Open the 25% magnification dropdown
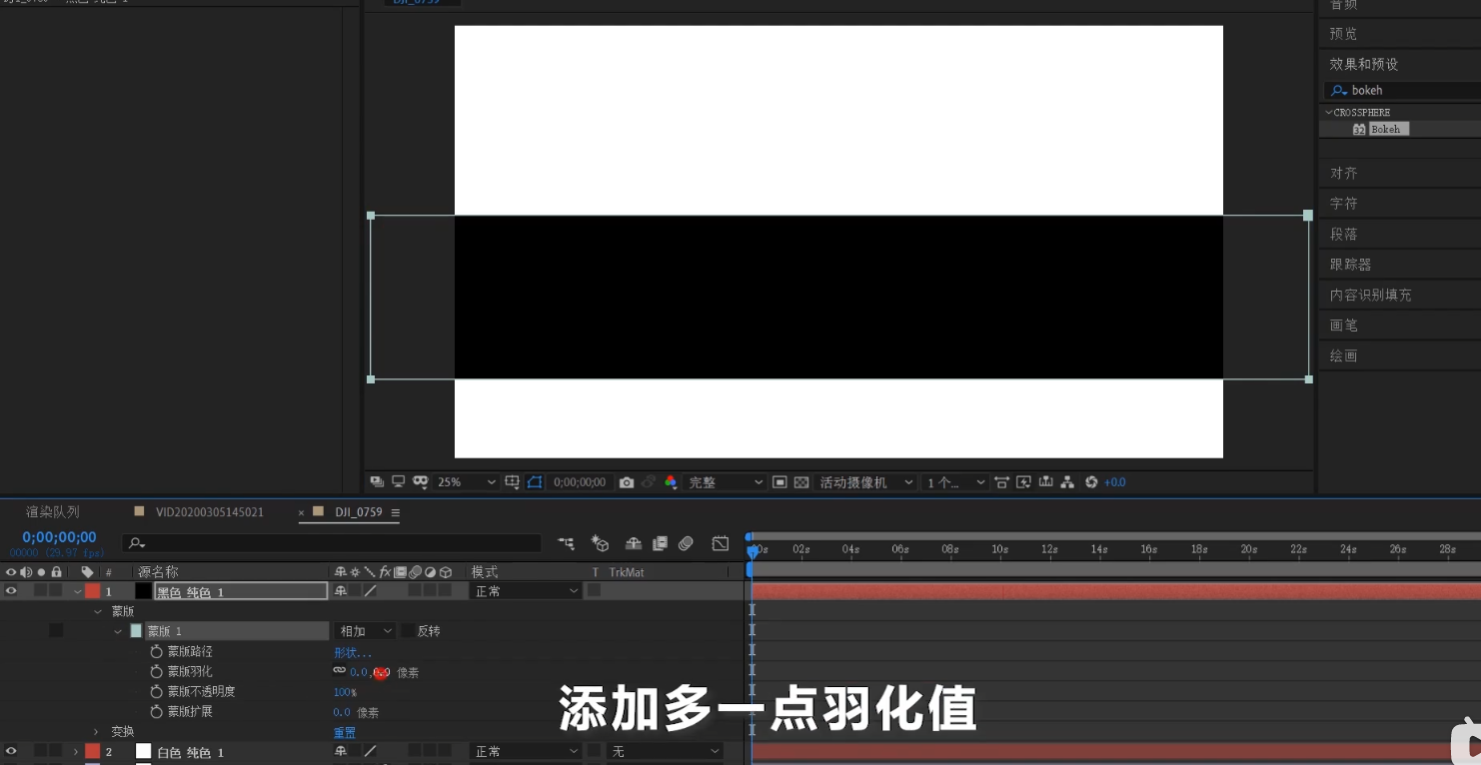The width and height of the screenshot is (1481, 765). pyautogui.click(x=465, y=482)
